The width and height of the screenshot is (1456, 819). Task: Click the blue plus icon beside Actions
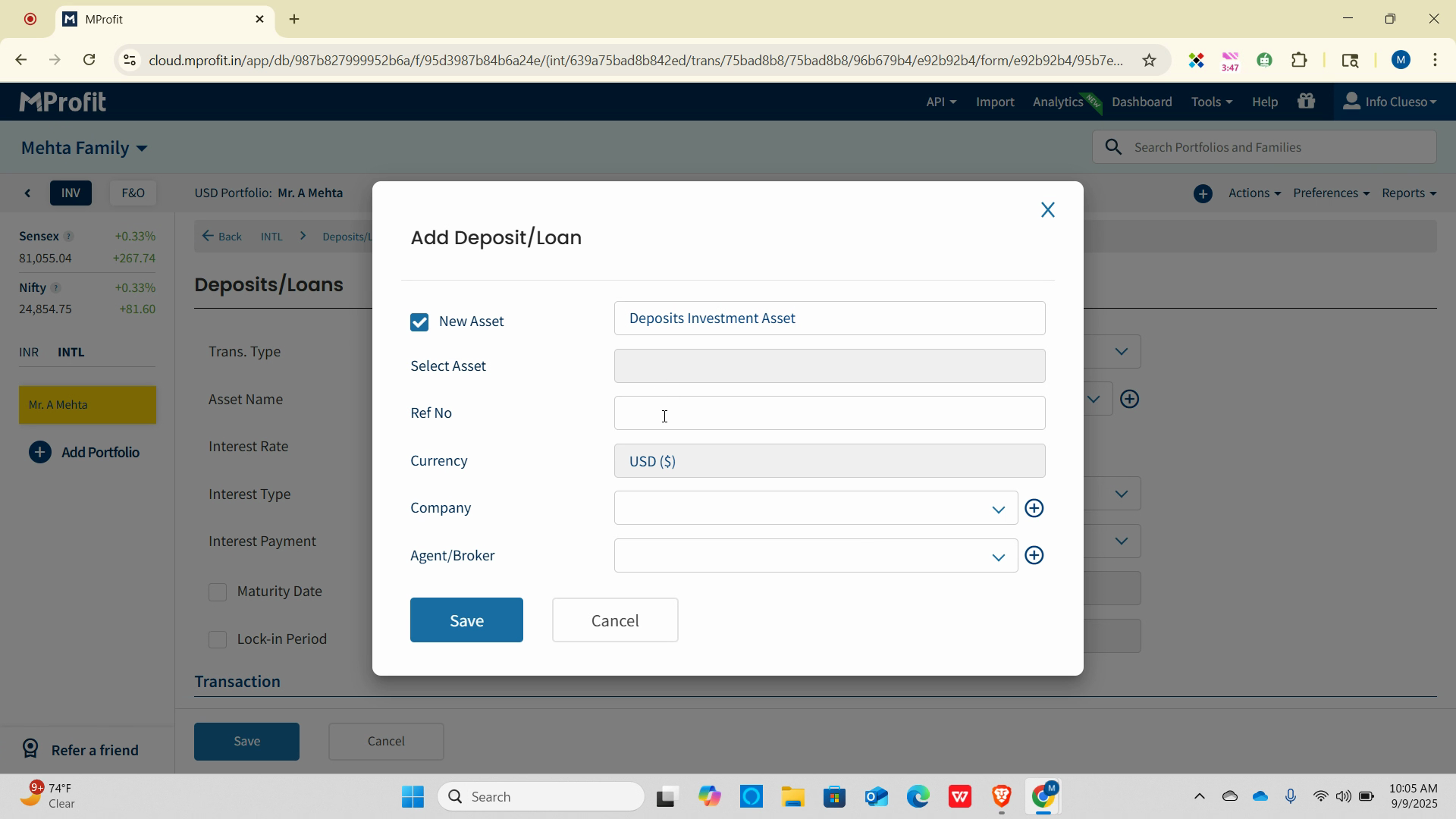coord(1203,193)
